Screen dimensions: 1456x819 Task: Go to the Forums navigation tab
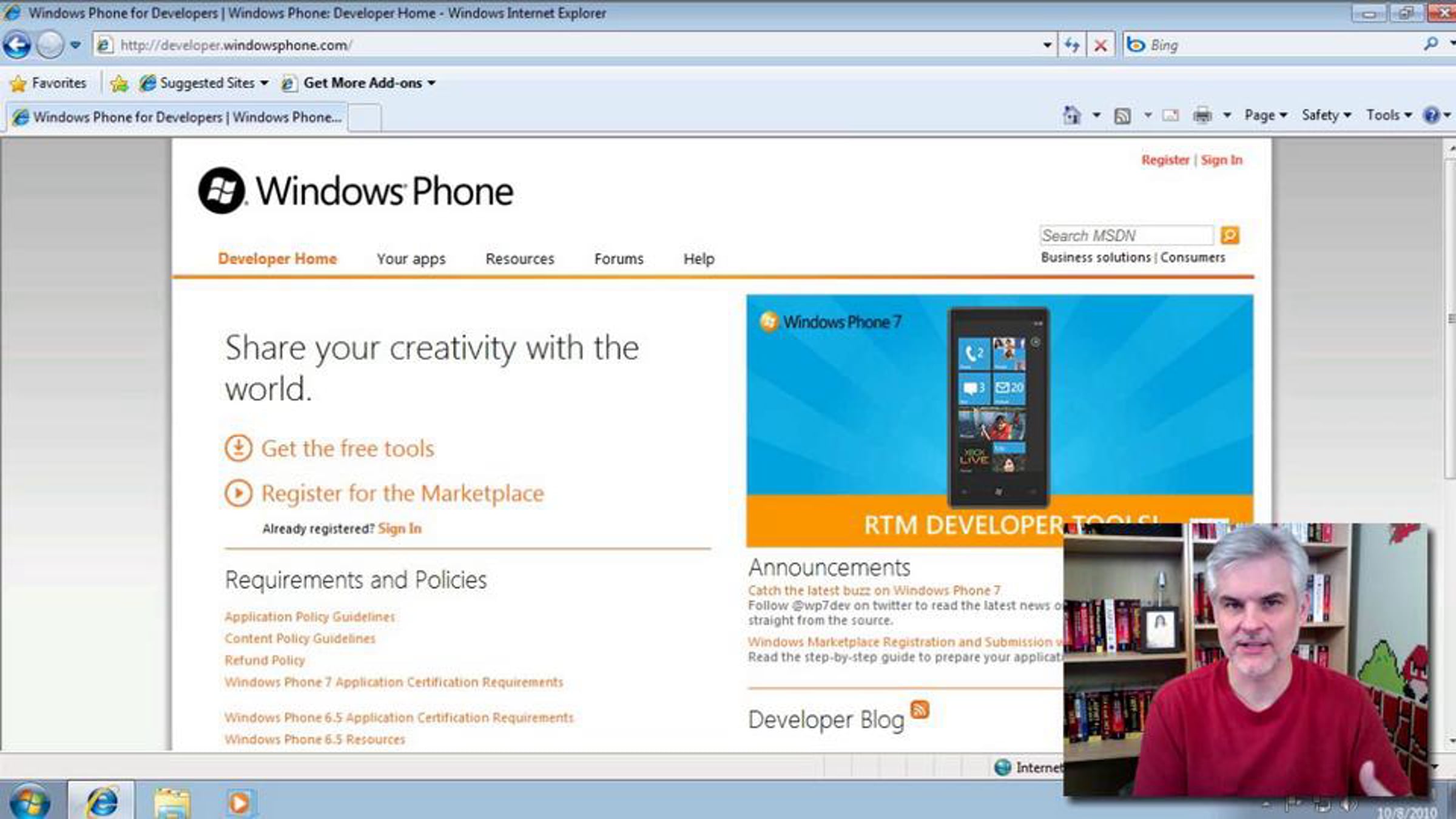(618, 259)
